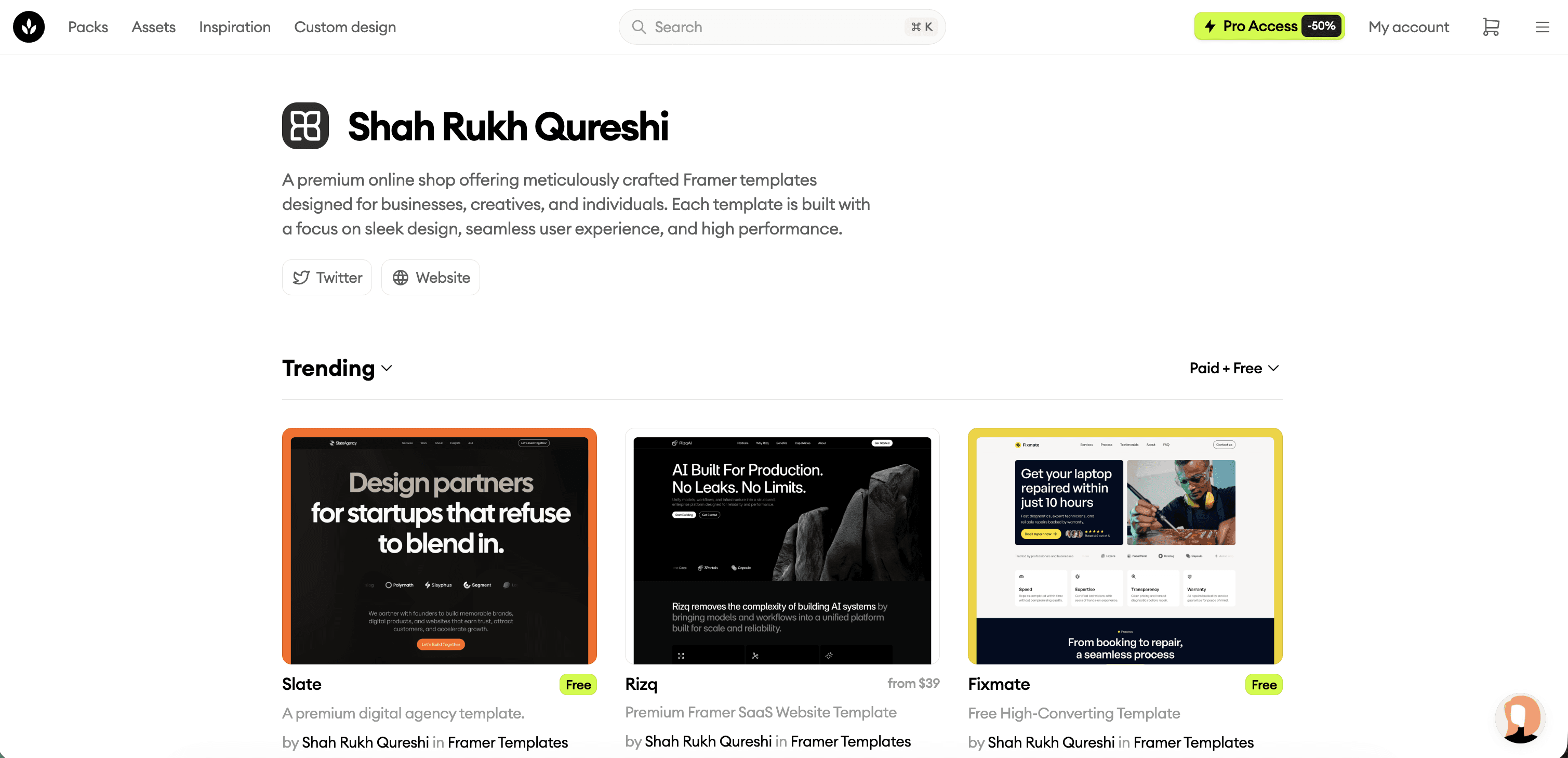1568x758 pixels.
Task: Click the search magnifier icon
Action: pyautogui.click(x=639, y=27)
